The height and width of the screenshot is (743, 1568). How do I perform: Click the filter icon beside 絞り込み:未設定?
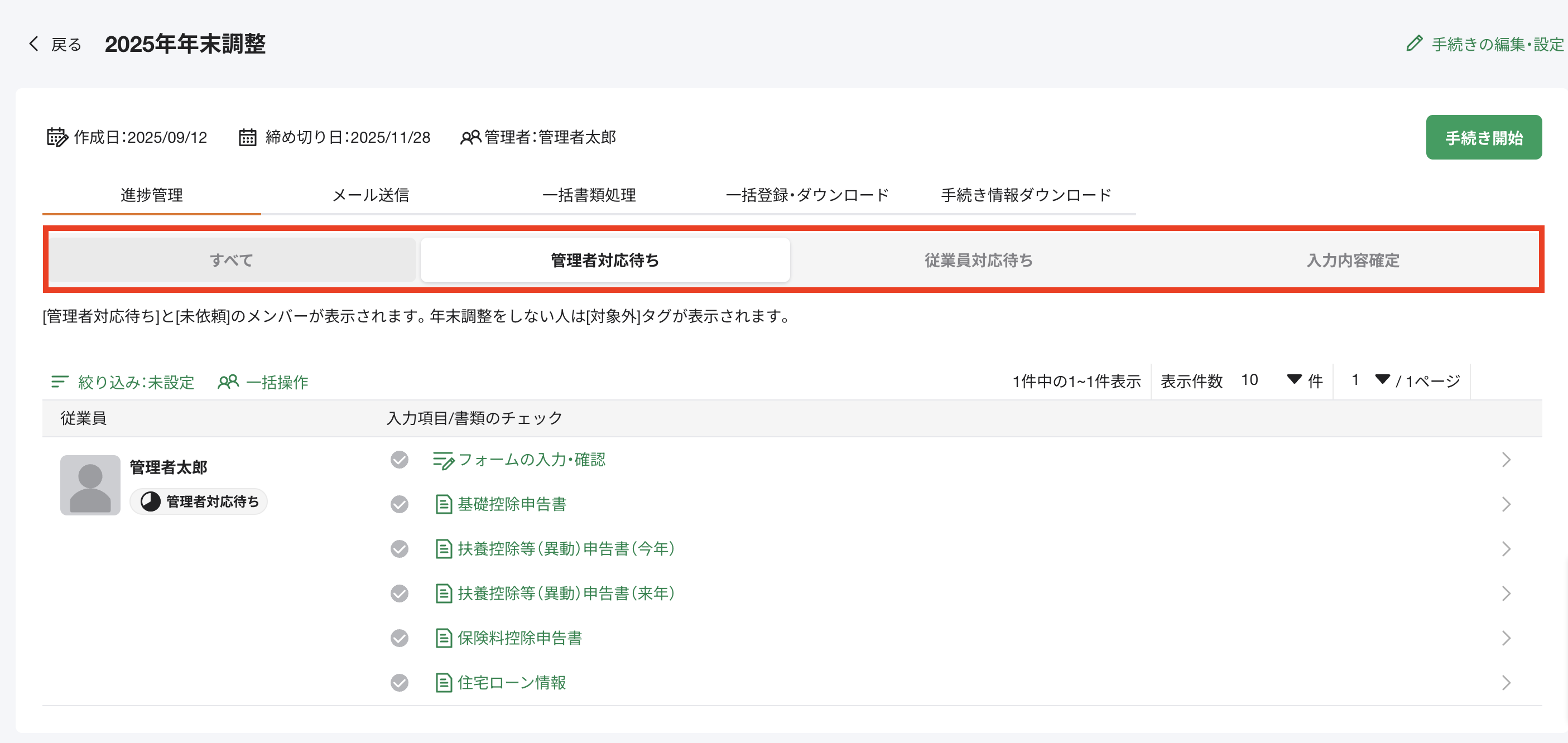[60, 382]
